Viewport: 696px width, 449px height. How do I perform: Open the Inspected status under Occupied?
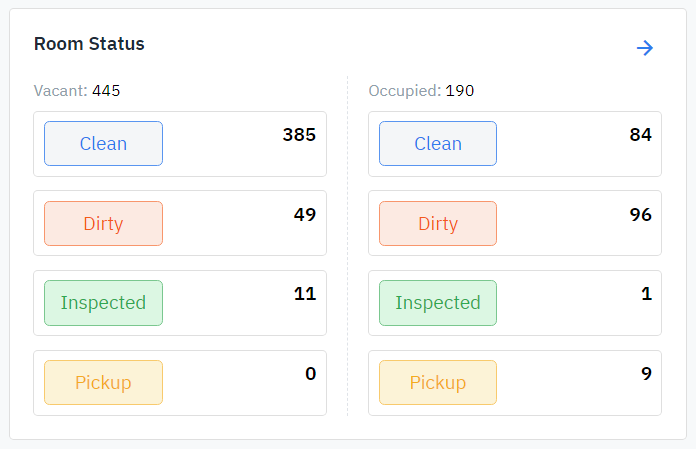437,302
